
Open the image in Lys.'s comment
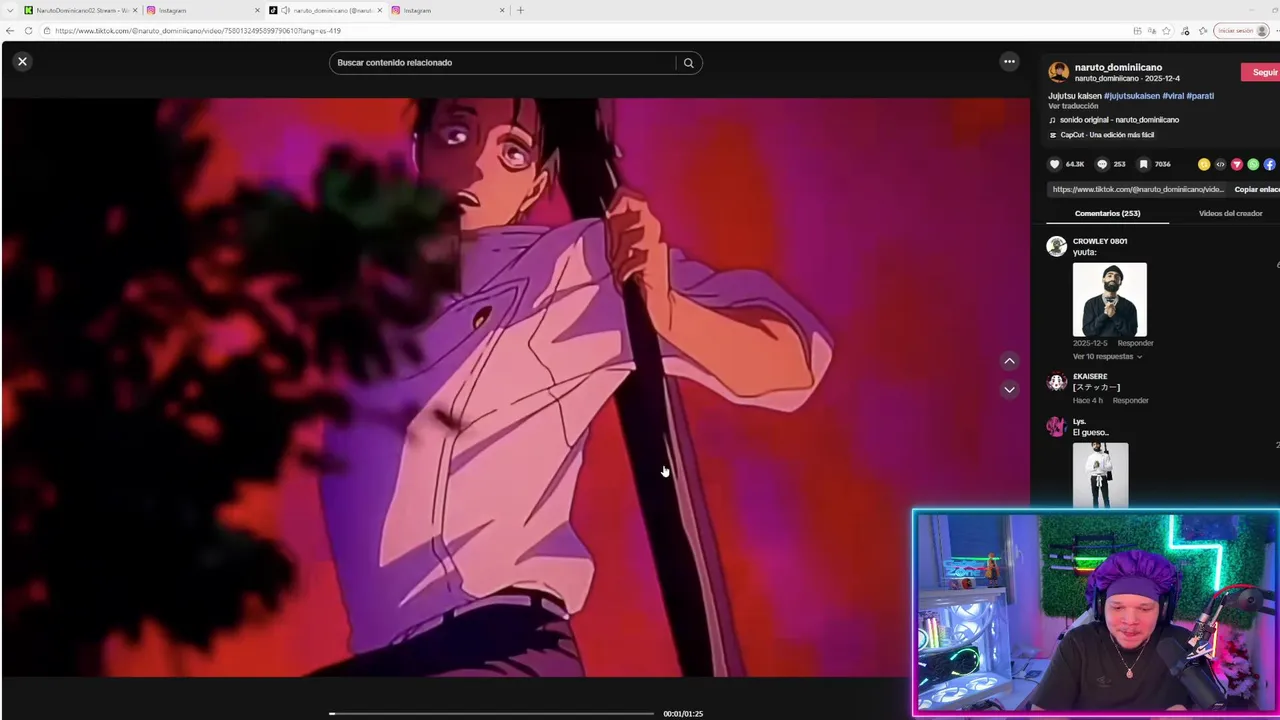(x=1100, y=476)
